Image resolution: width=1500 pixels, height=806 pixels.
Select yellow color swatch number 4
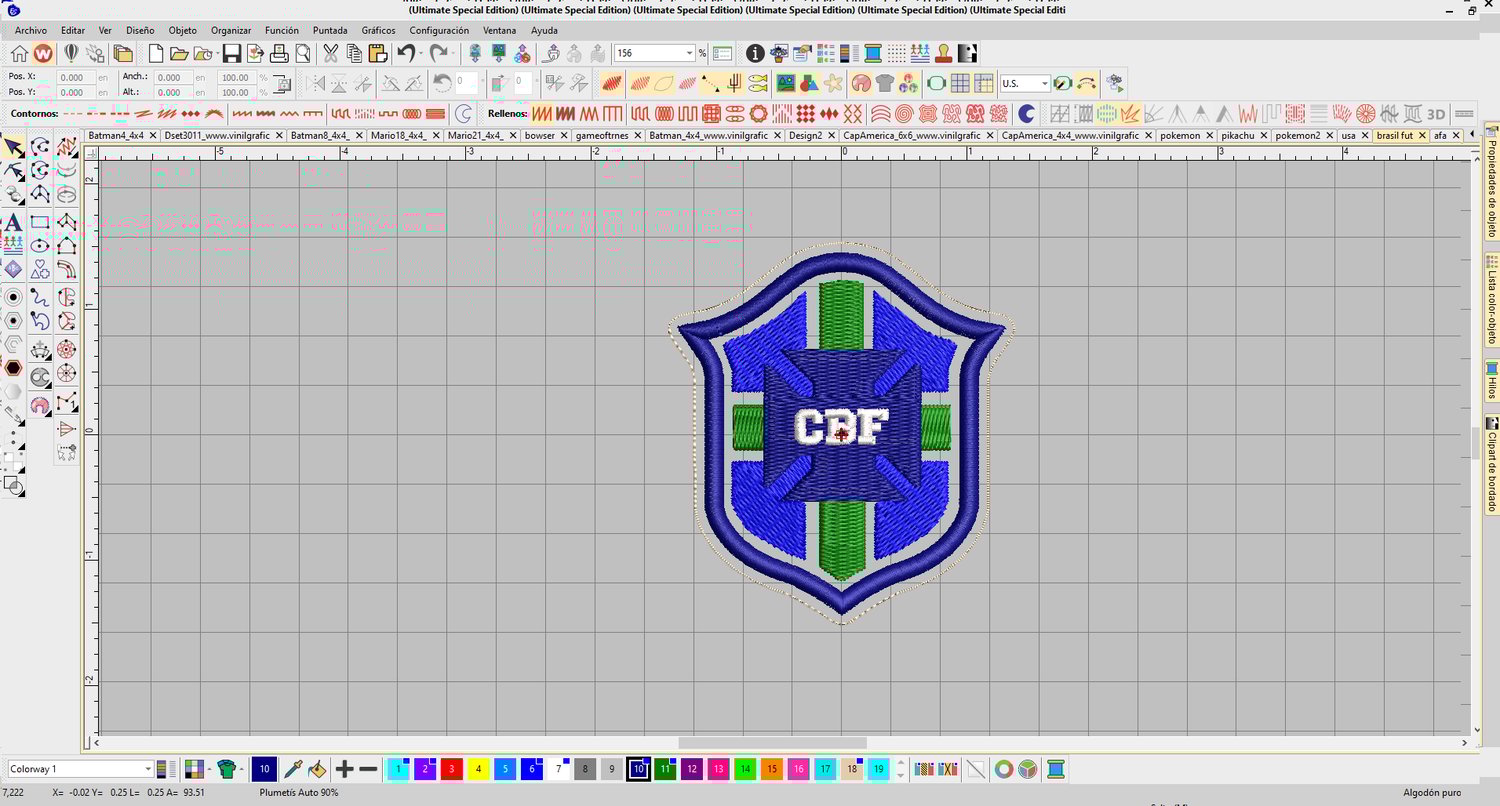coord(479,769)
